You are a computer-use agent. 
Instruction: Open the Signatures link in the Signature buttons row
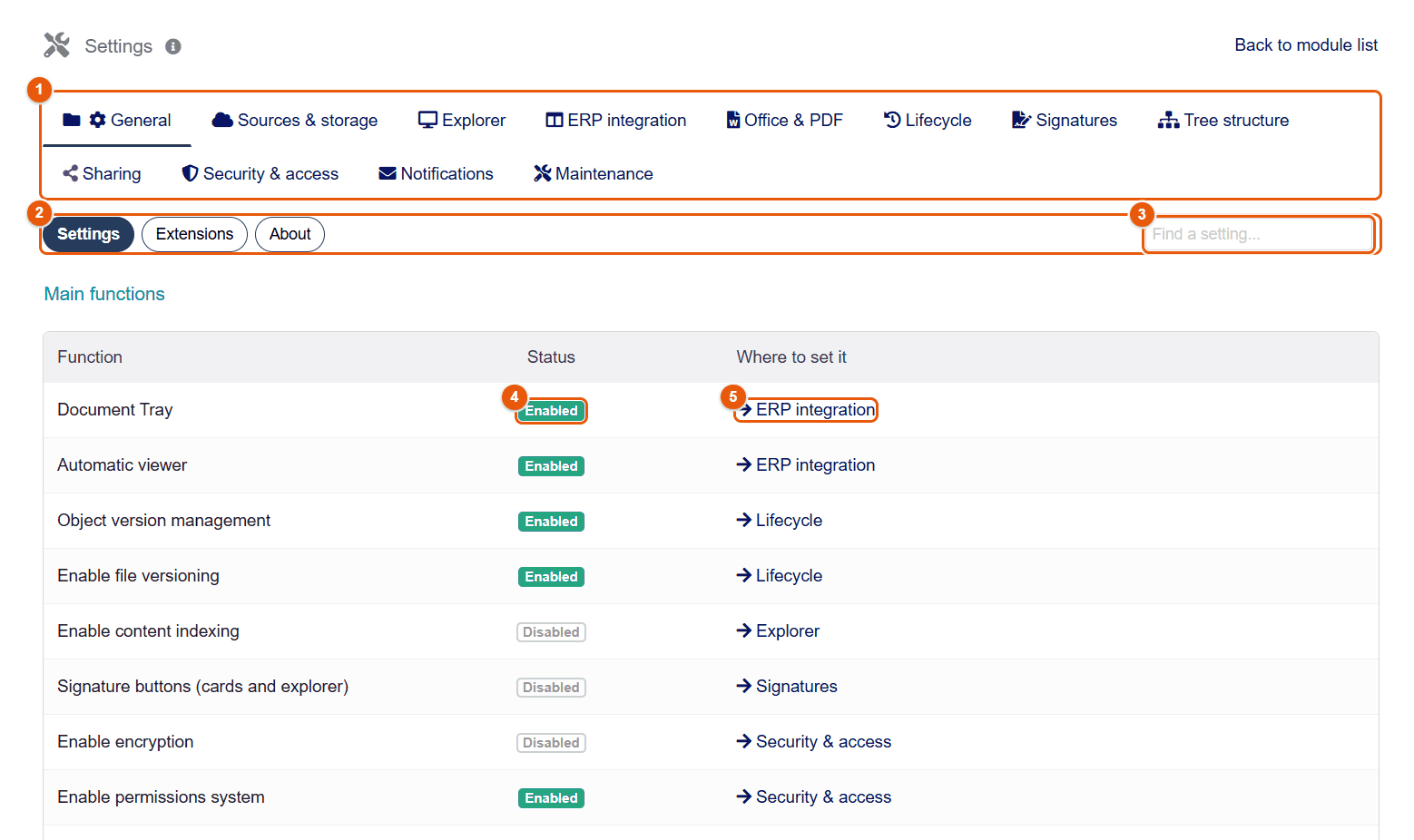coord(787,686)
